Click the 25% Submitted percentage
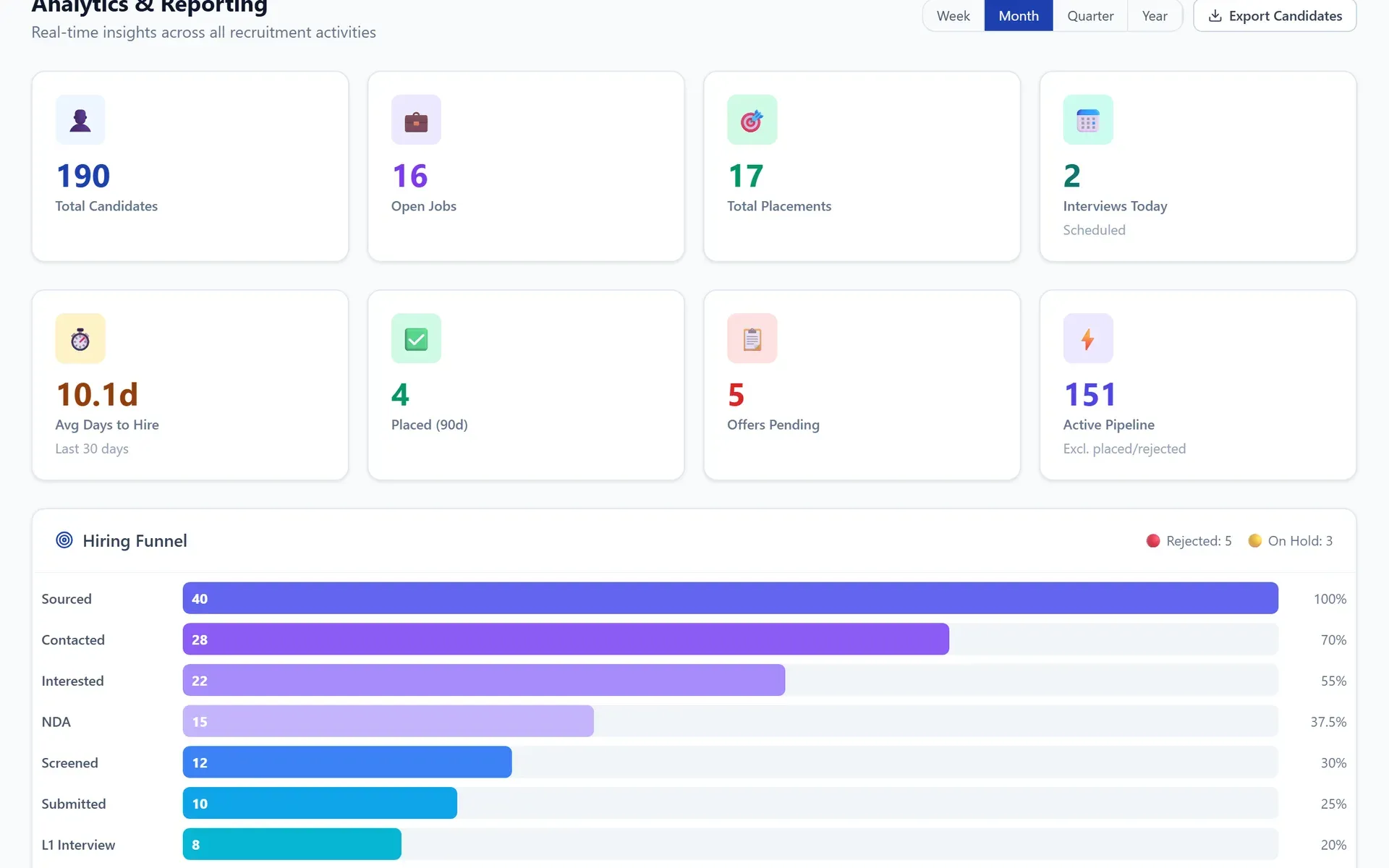This screenshot has height=868, width=1389. click(1333, 804)
